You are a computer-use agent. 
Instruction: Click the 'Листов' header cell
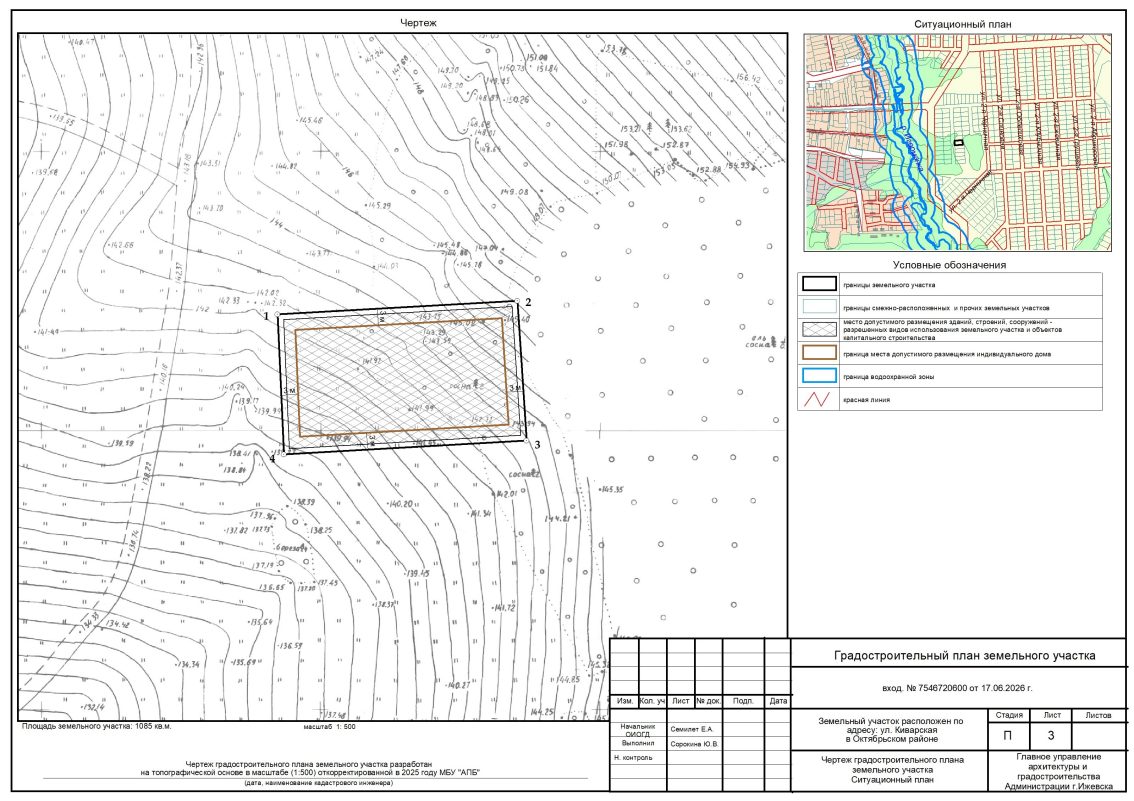[1098, 715]
